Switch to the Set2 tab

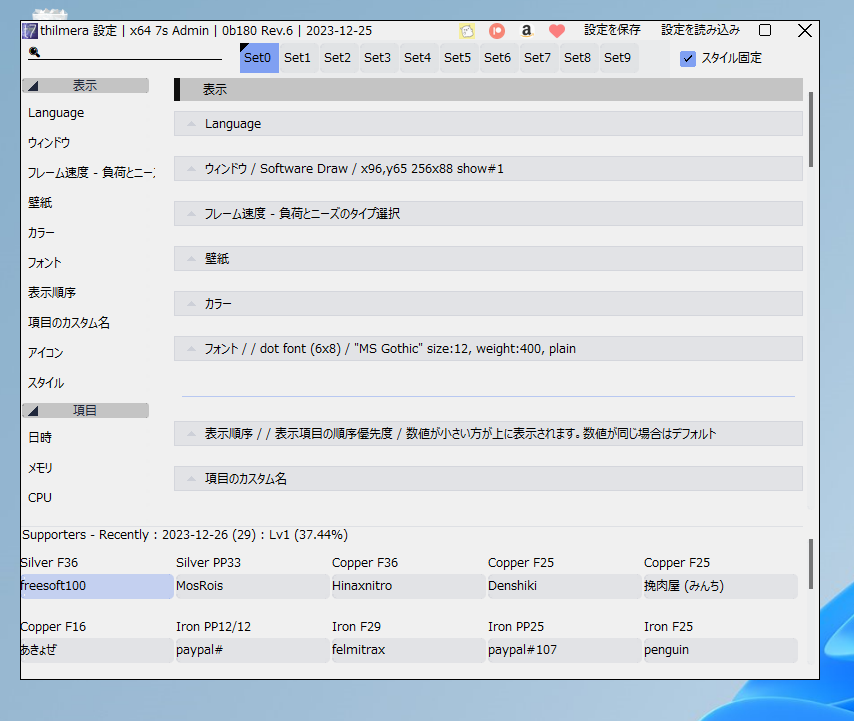tap(337, 58)
